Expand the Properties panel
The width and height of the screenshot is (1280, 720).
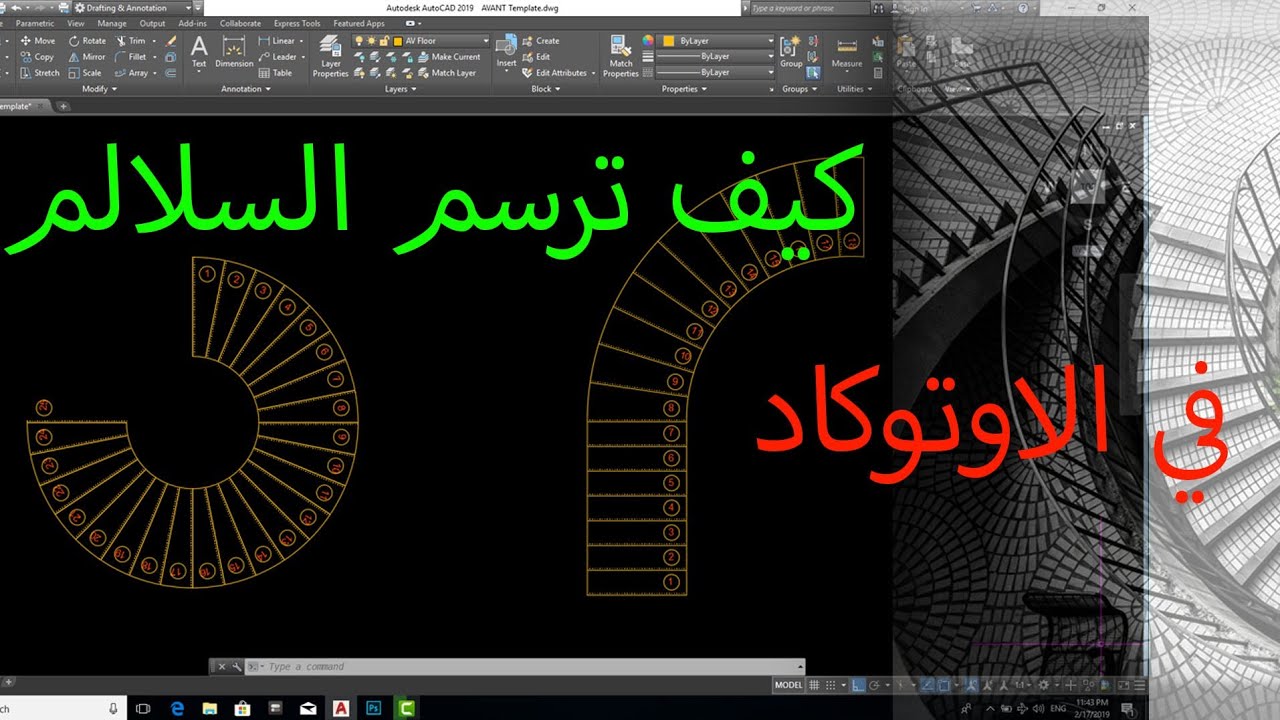pos(684,89)
